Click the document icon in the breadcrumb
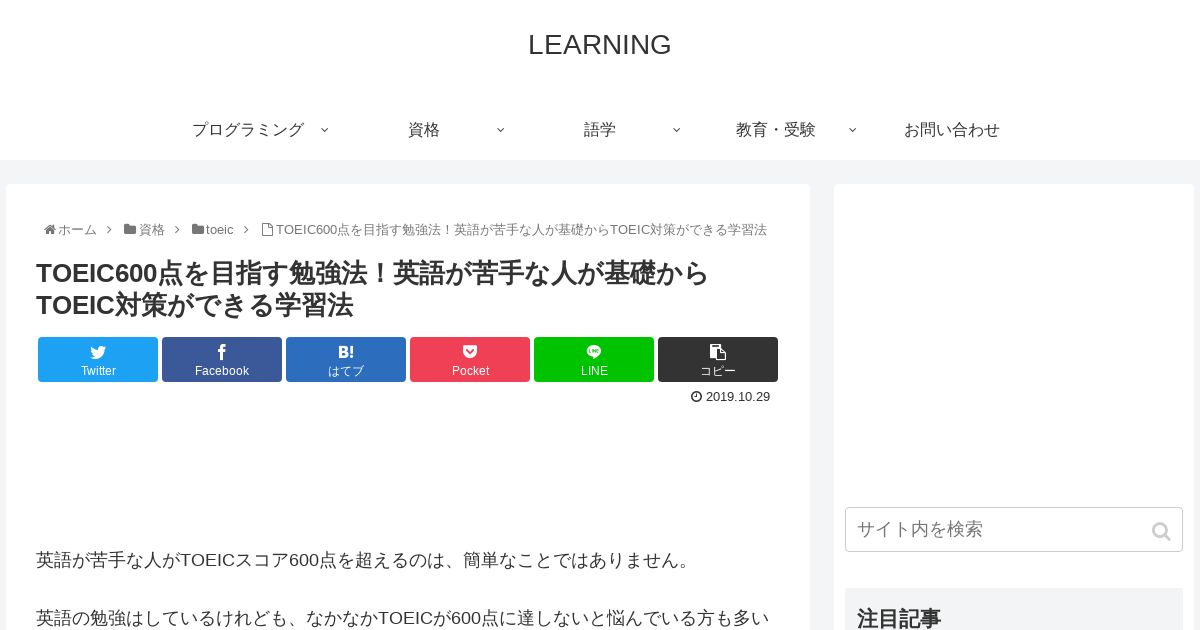 pyautogui.click(x=267, y=229)
